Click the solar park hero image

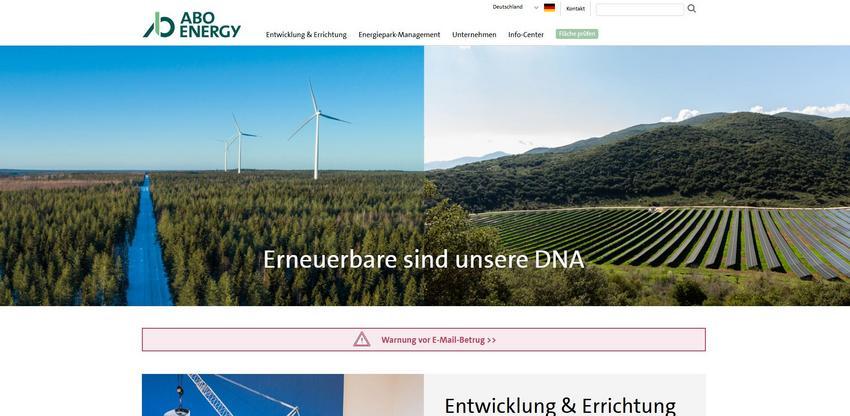[x=637, y=176]
